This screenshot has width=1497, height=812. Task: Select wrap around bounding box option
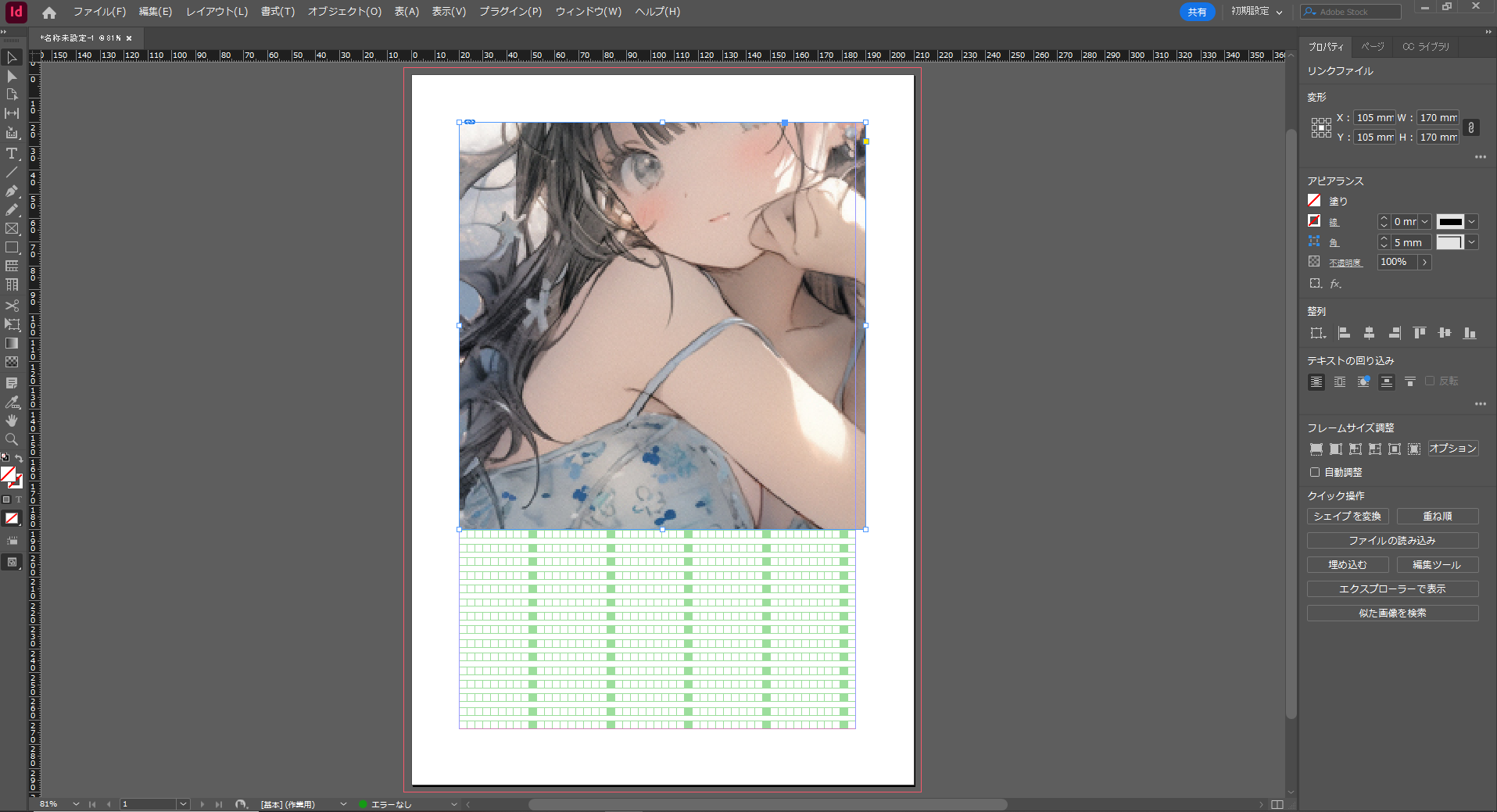pos(1340,381)
